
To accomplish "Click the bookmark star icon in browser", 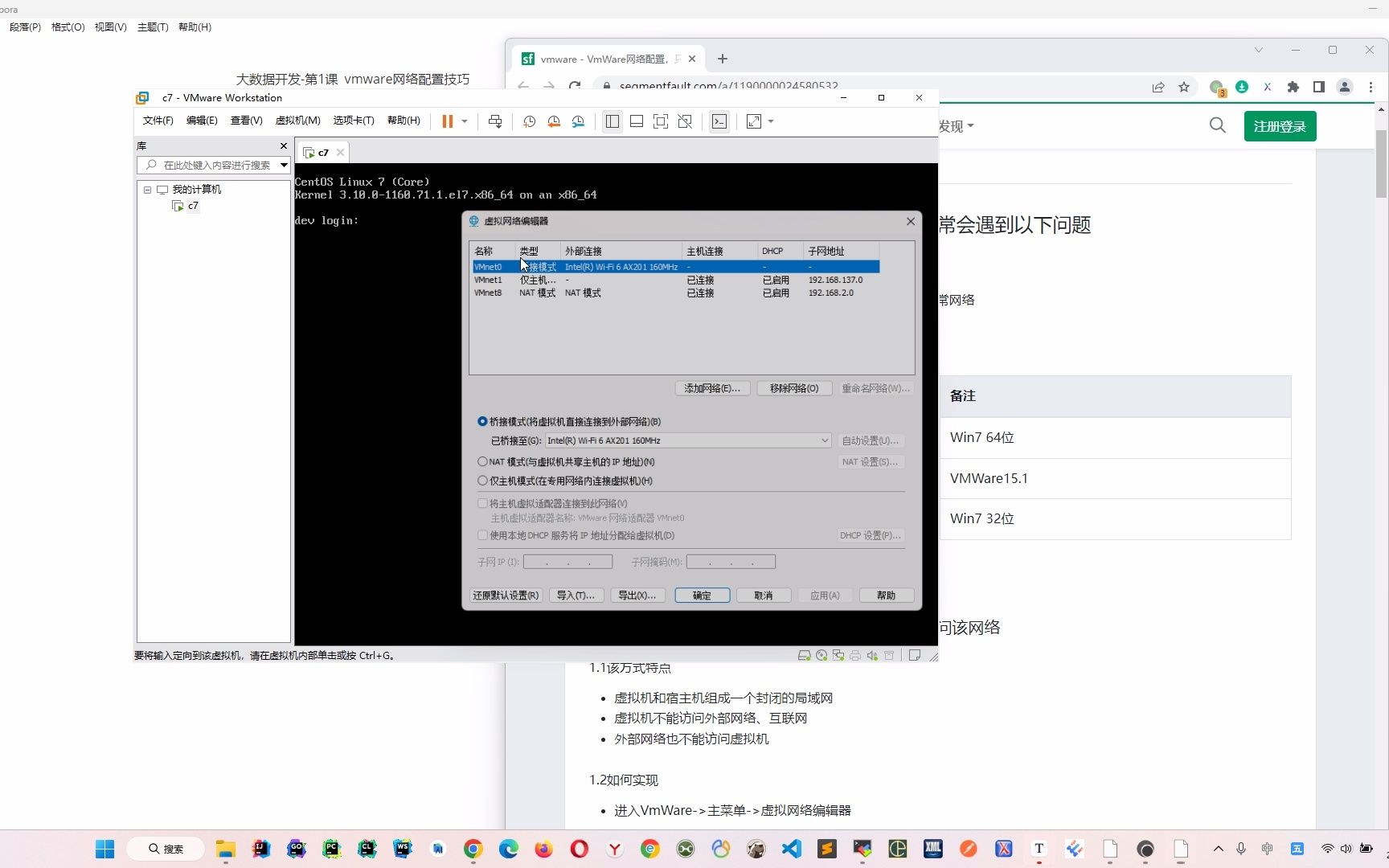I will (1184, 87).
